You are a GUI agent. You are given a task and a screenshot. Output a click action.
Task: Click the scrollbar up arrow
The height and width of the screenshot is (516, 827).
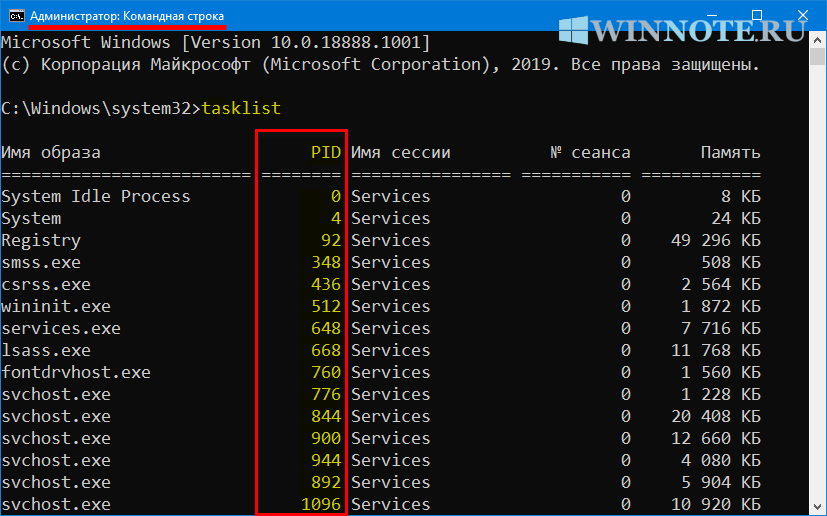(x=818, y=40)
